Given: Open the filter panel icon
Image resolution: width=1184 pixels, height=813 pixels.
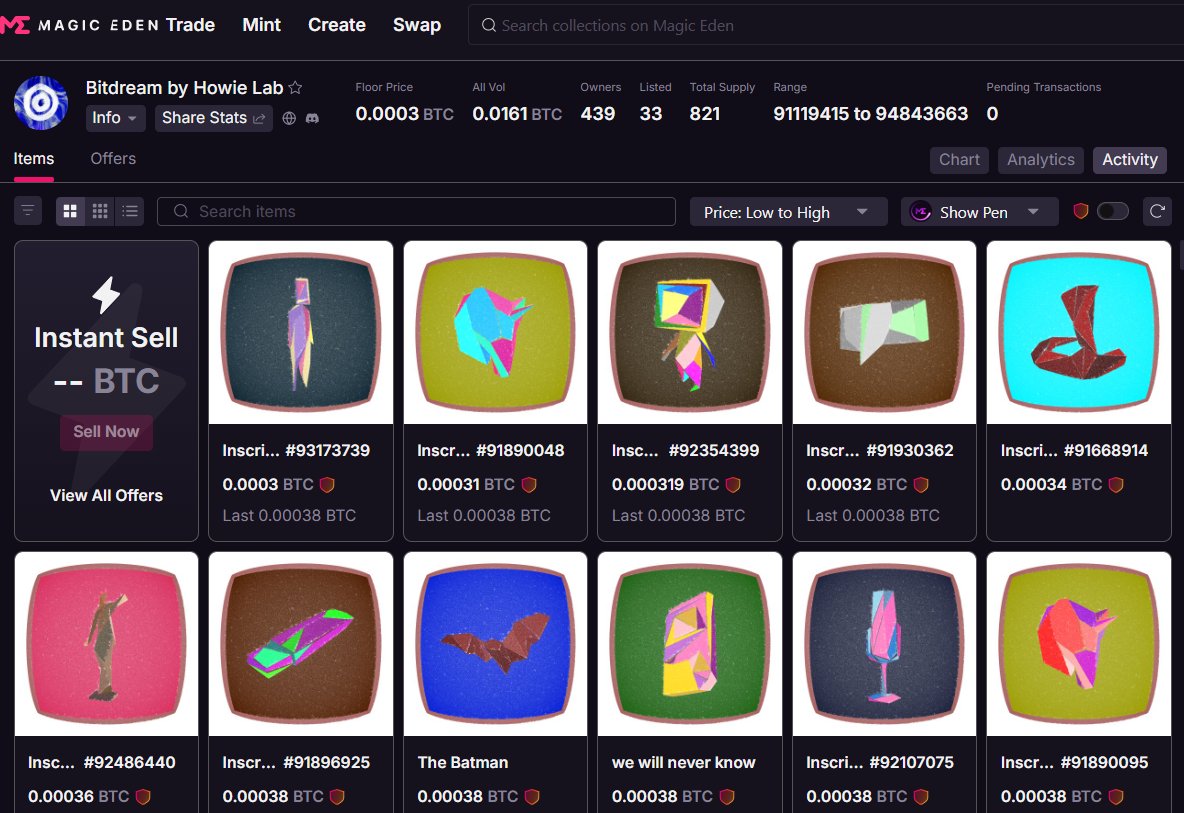Looking at the screenshot, I should click(x=28, y=211).
